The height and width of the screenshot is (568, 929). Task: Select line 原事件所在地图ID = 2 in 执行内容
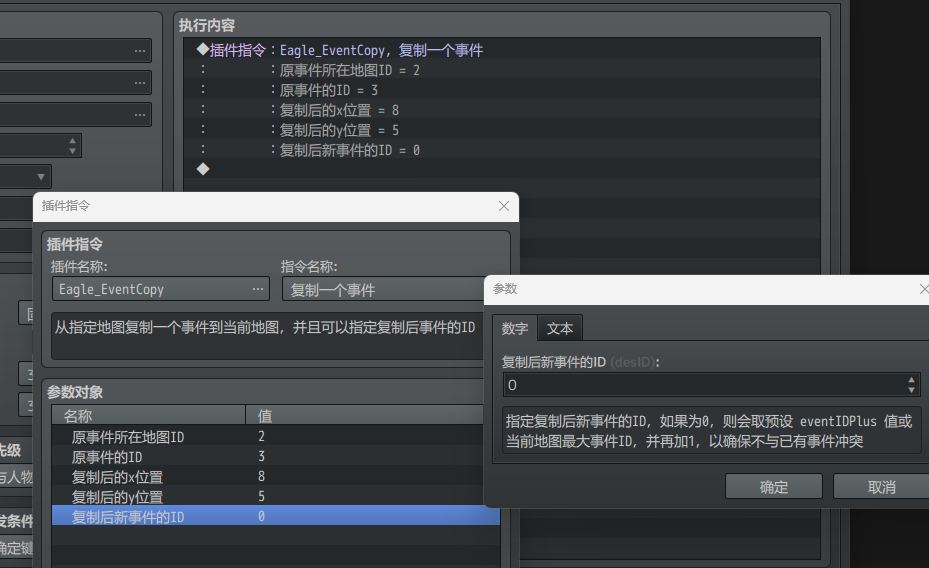pyautogui.click(x=502, y=70)
